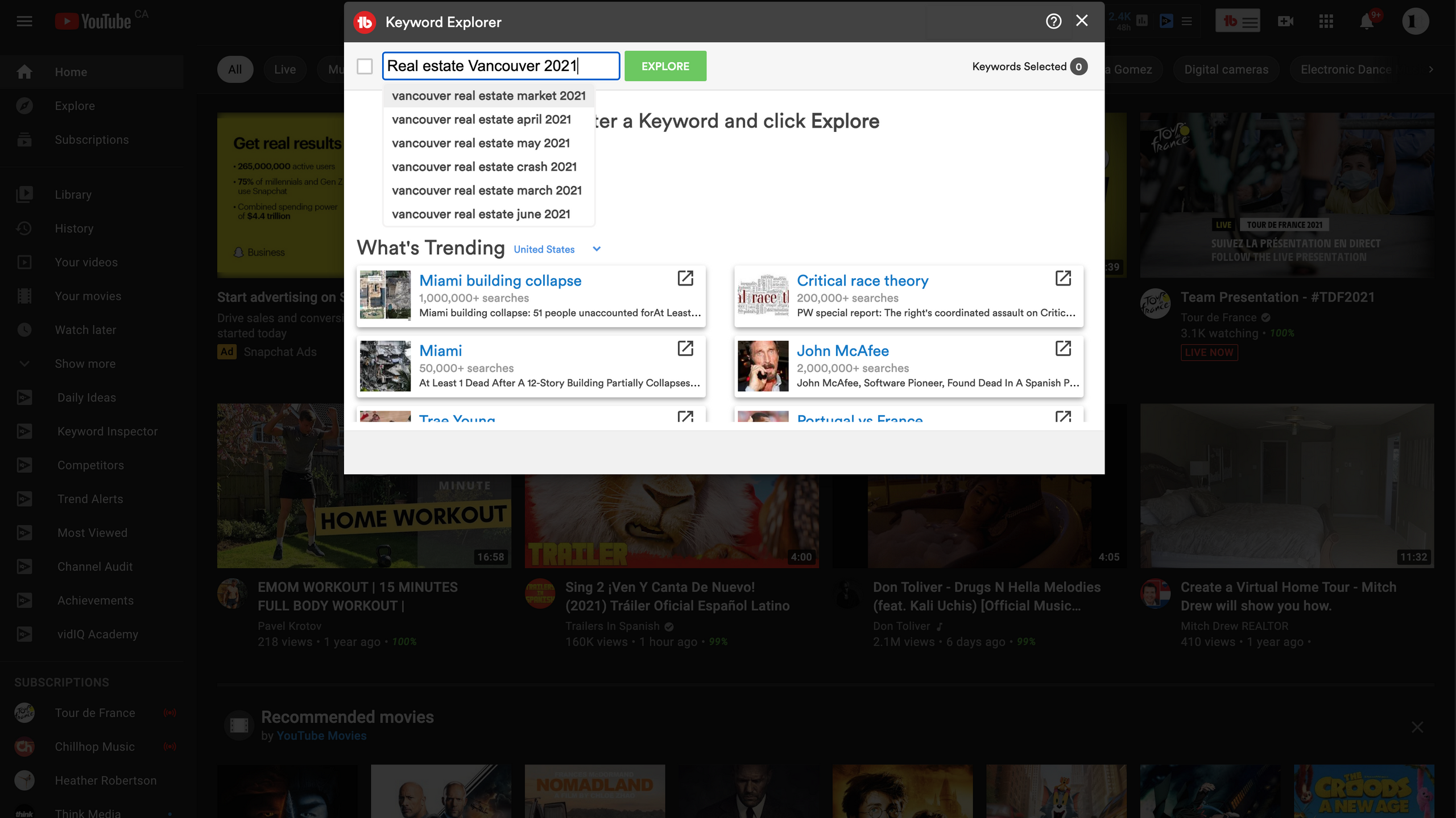Open Heather Robertson subscription channel

coord(92,780)
